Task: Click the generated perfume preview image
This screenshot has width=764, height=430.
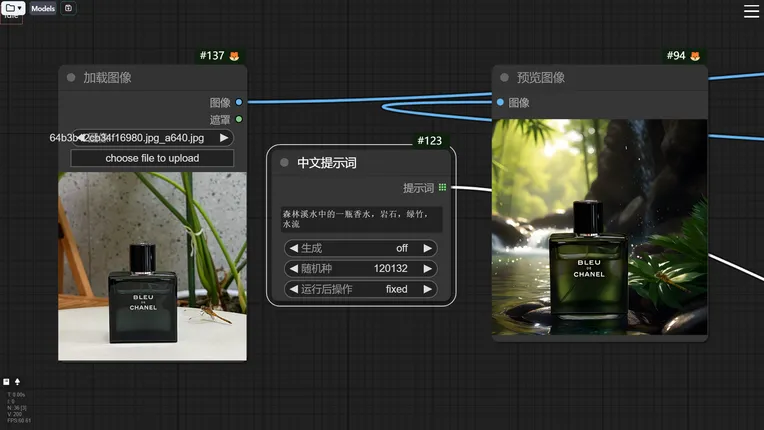Action: [600, 228]
